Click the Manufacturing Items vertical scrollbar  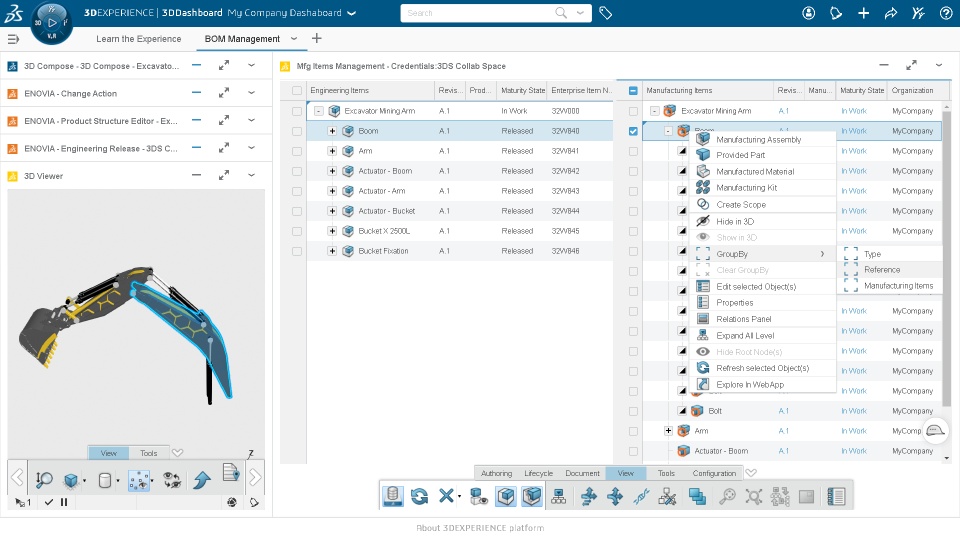point(947,257)
